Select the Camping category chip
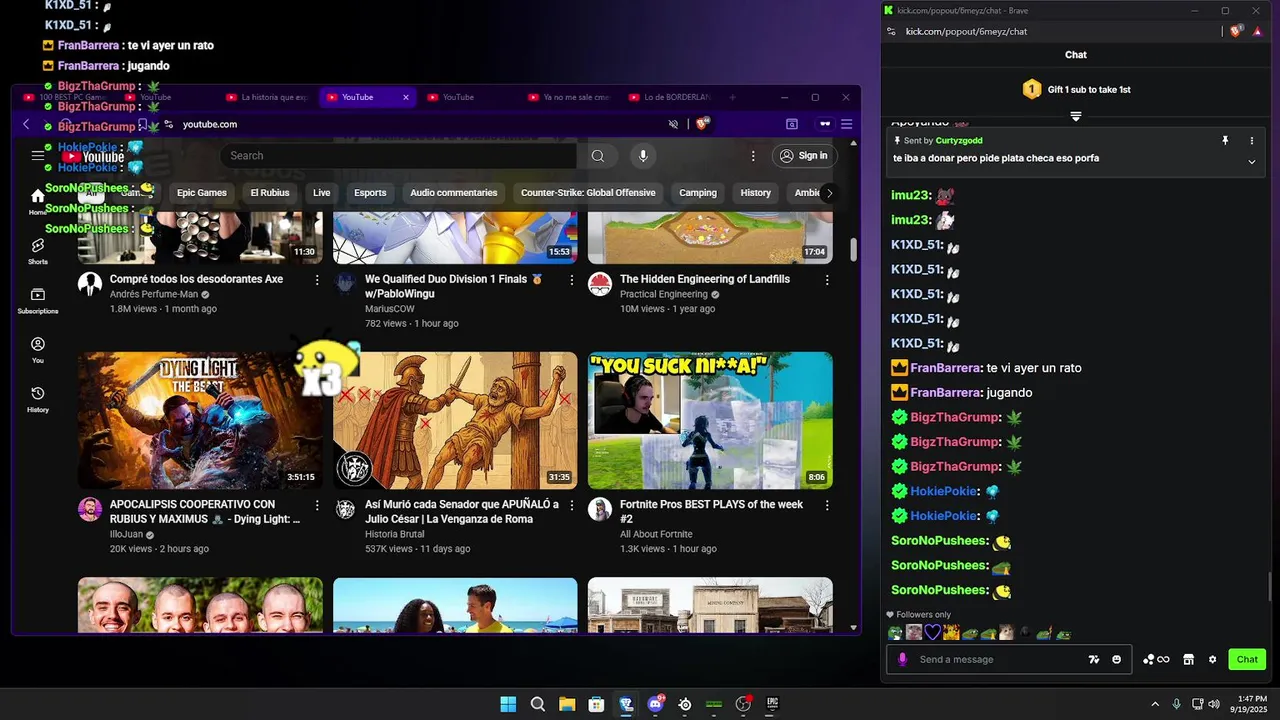 [x=698, y=193]
